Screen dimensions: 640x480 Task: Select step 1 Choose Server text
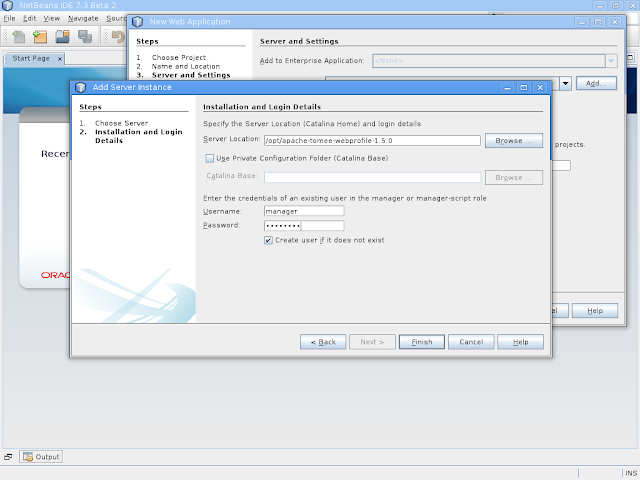click(121, 123)
